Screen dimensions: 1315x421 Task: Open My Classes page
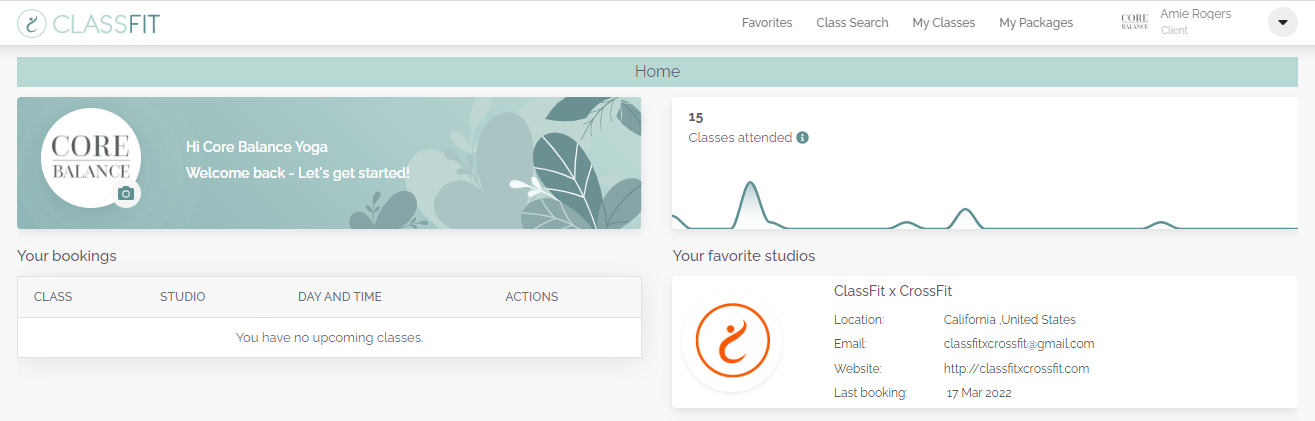(944, 23)
